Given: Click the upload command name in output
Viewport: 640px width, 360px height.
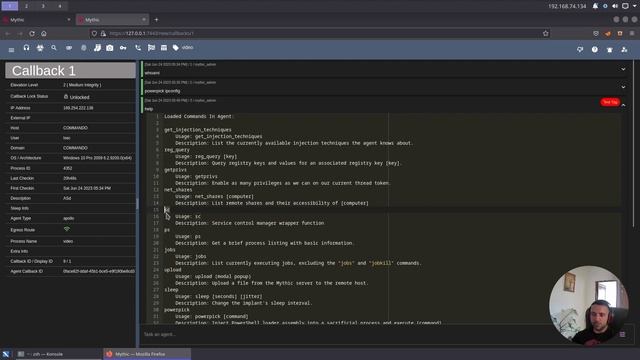Looking at the screenshot, I should click(x=173, y=270).
